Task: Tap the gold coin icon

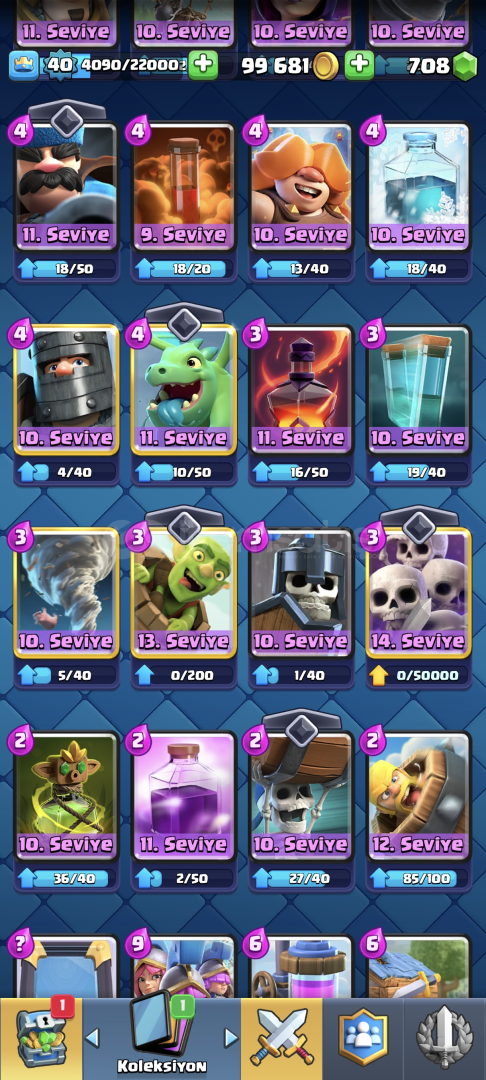Action: click(x=325, y=66)
